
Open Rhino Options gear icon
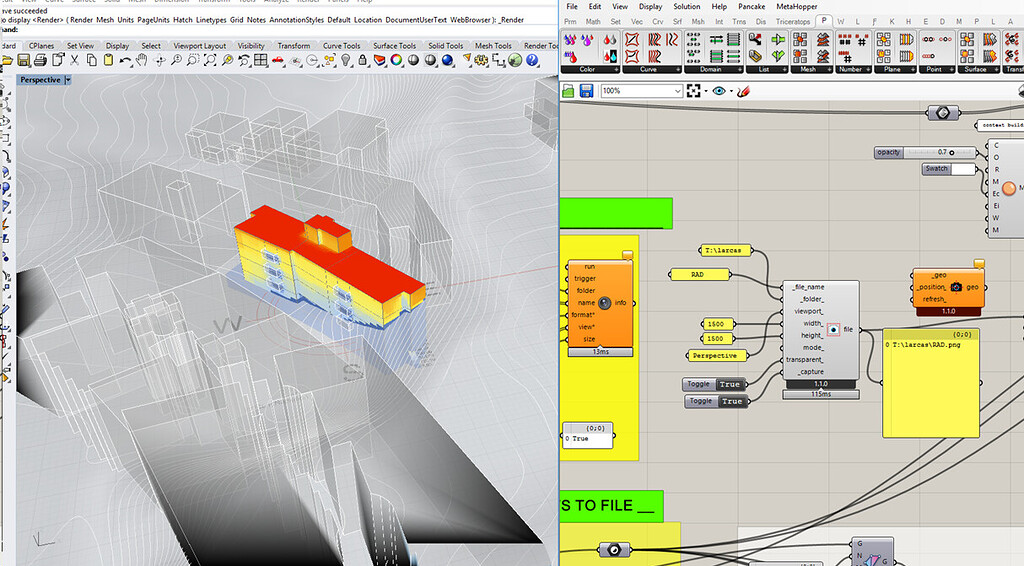click(x=482, y=61)
